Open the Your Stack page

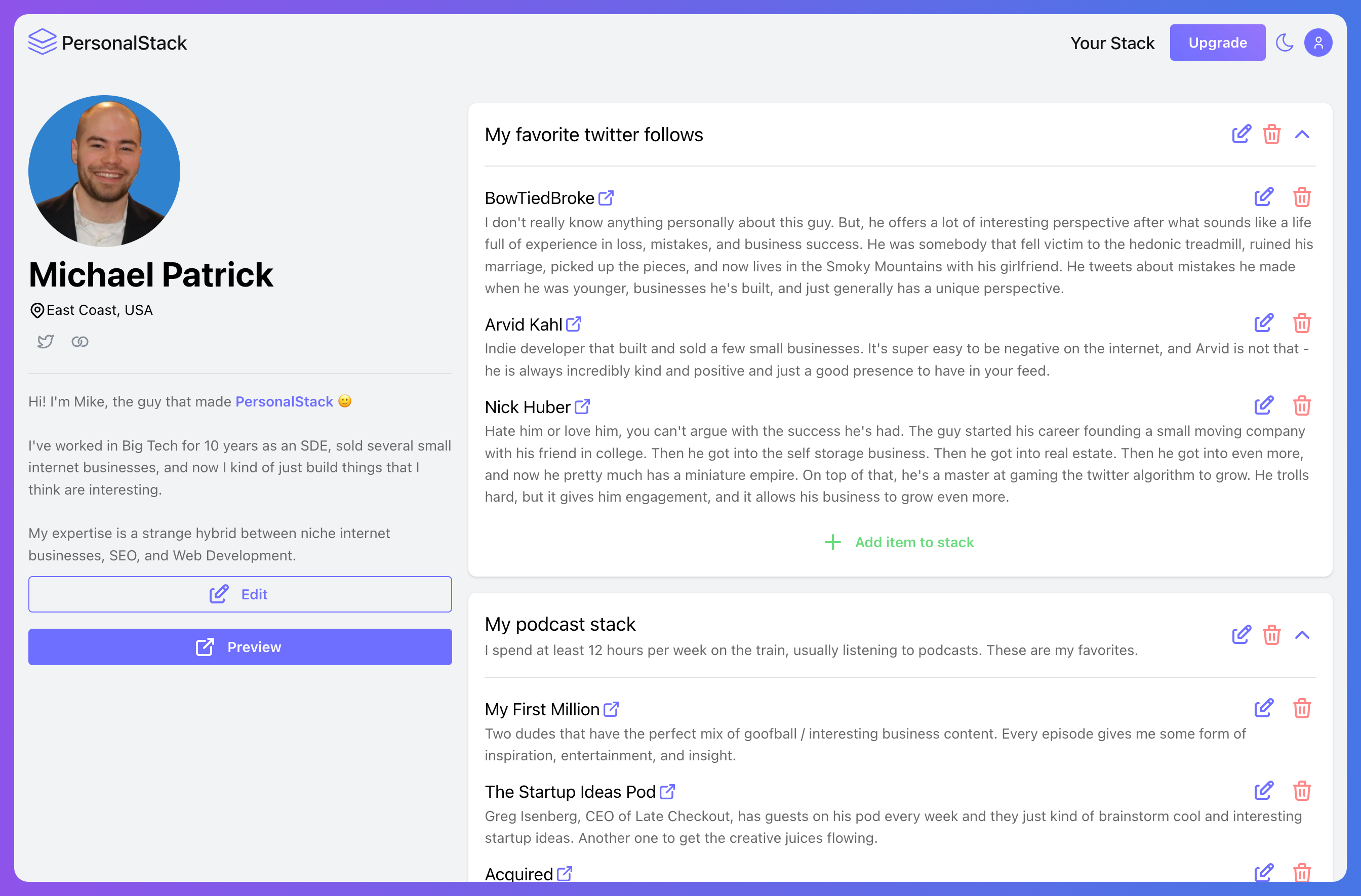[x=1112, y=43]
